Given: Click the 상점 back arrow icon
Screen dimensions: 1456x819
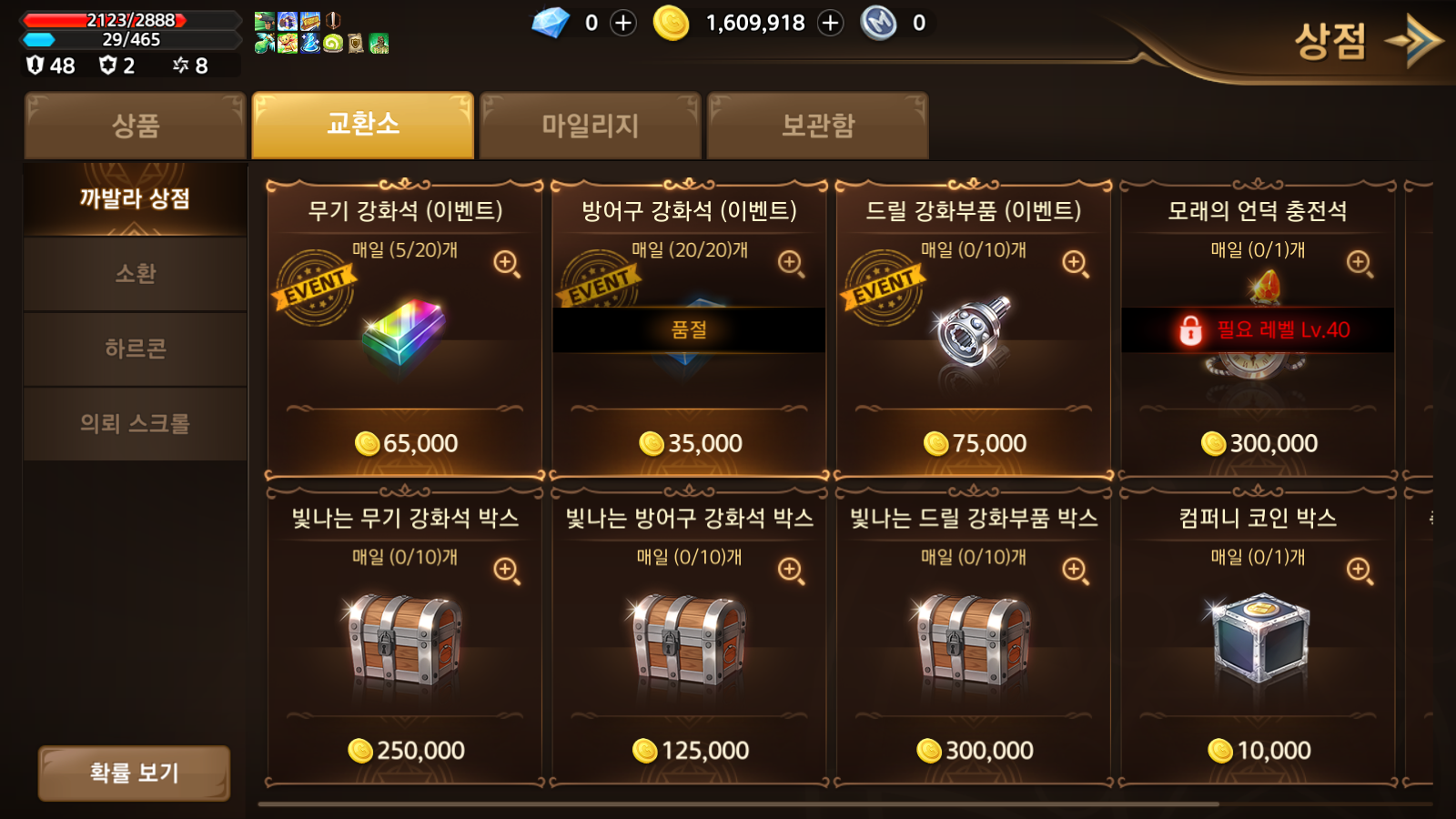Looking at the screenshot, I should pyautogui.click(x=1413, y=40).
